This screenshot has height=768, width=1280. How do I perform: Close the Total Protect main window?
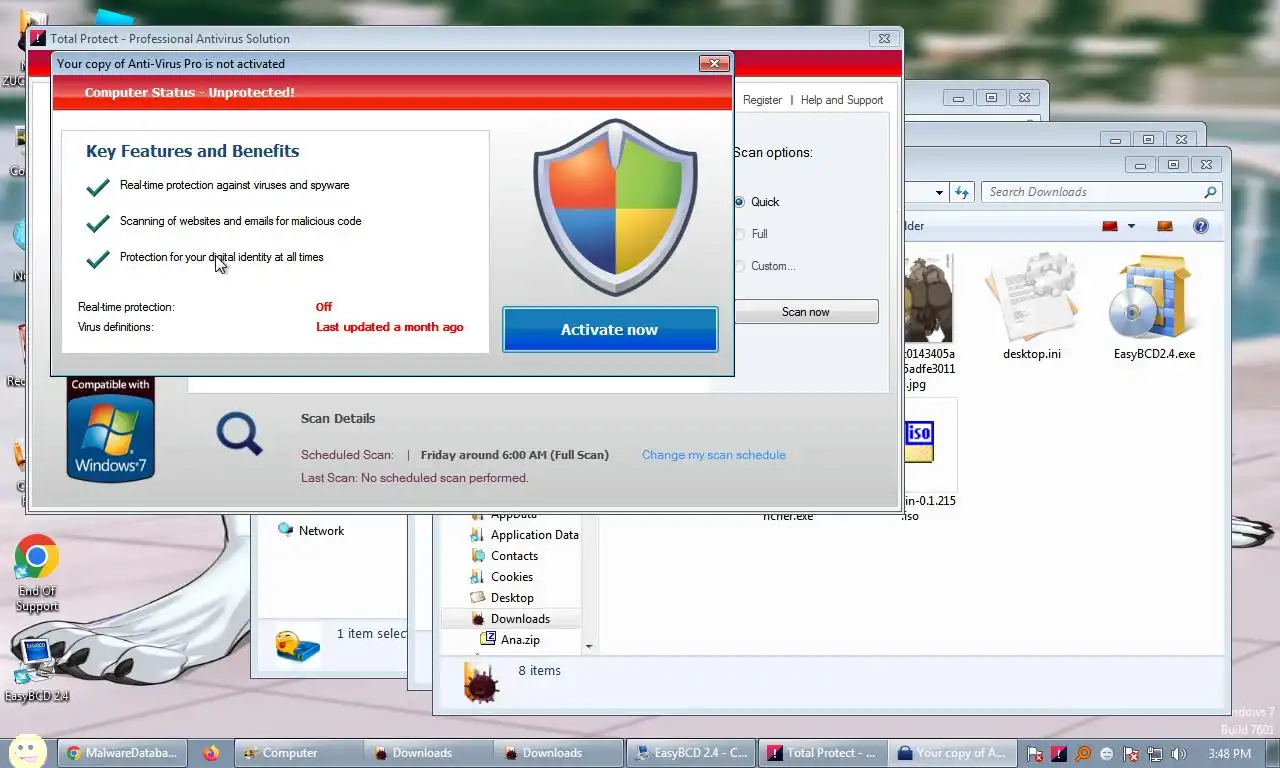(x=884, y=39)
